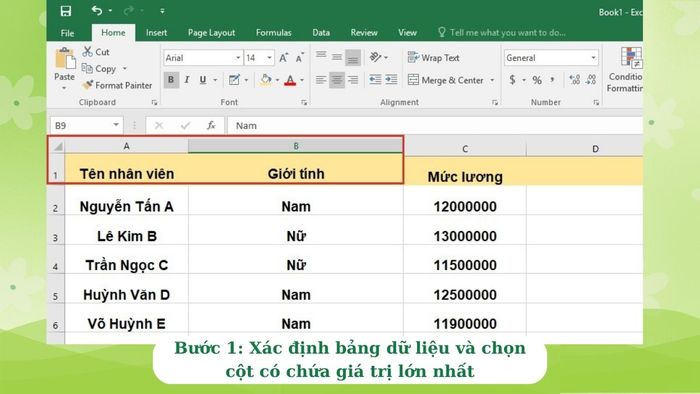Image resolution: width=700 pixels, height=394 pixels.
Task: Click the Increase Decimal icon
Action: (574, 80)
